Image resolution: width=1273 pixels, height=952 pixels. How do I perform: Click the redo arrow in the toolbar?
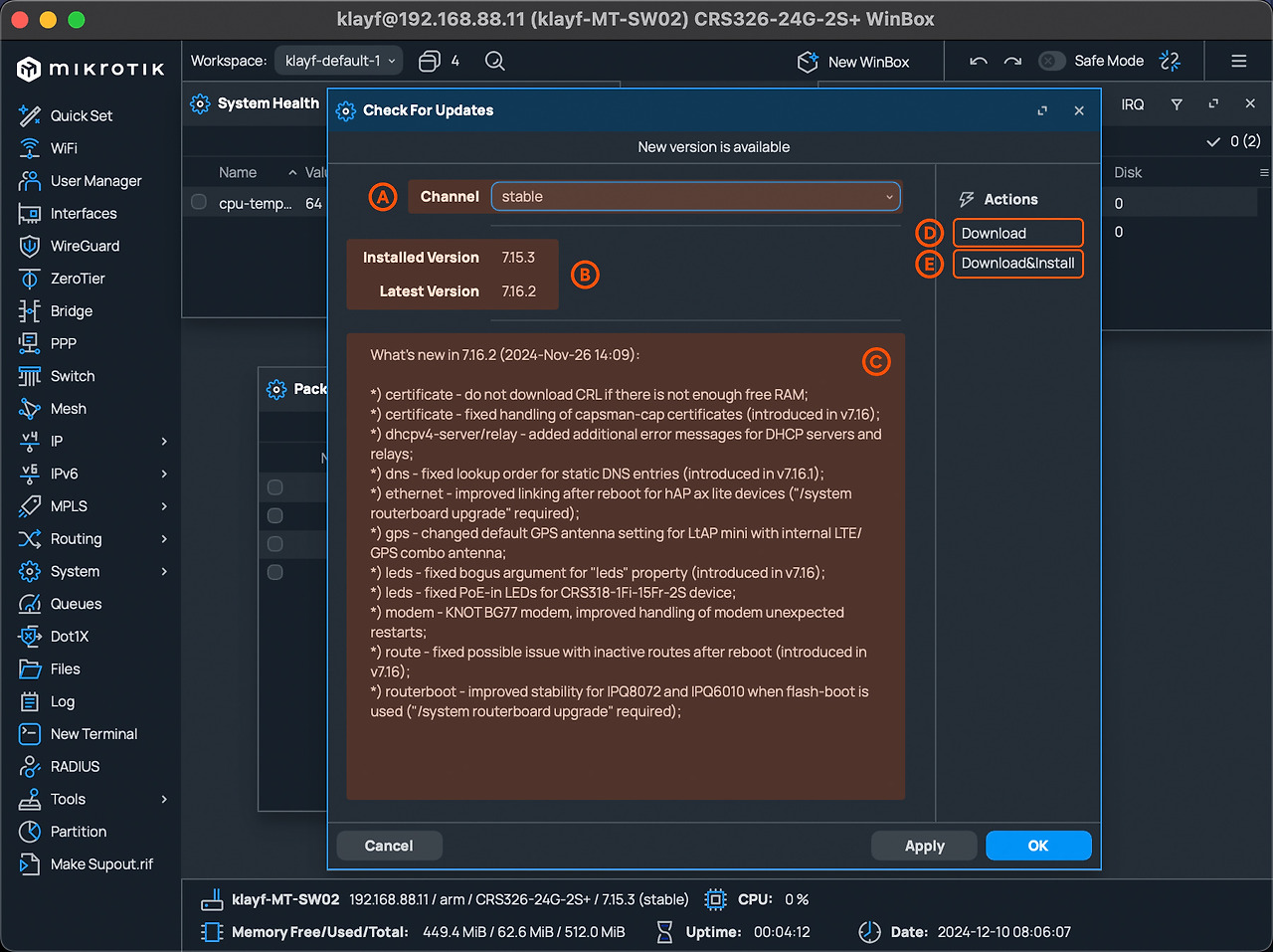(x=1012, y=61)
